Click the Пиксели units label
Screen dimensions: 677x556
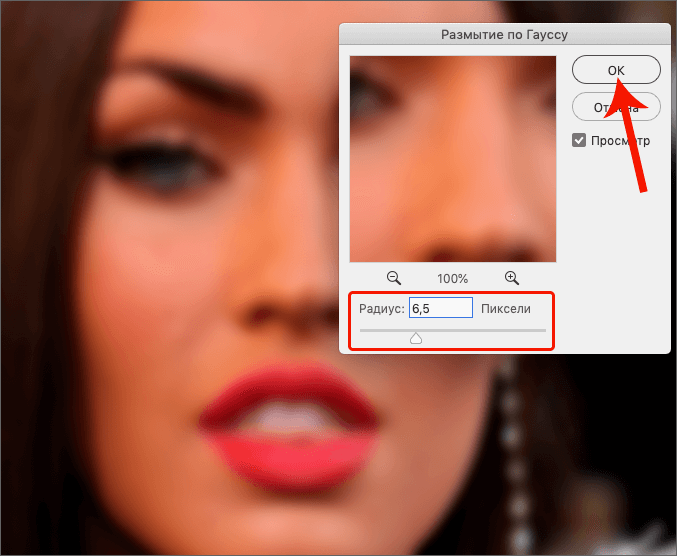tap(506, 309)
